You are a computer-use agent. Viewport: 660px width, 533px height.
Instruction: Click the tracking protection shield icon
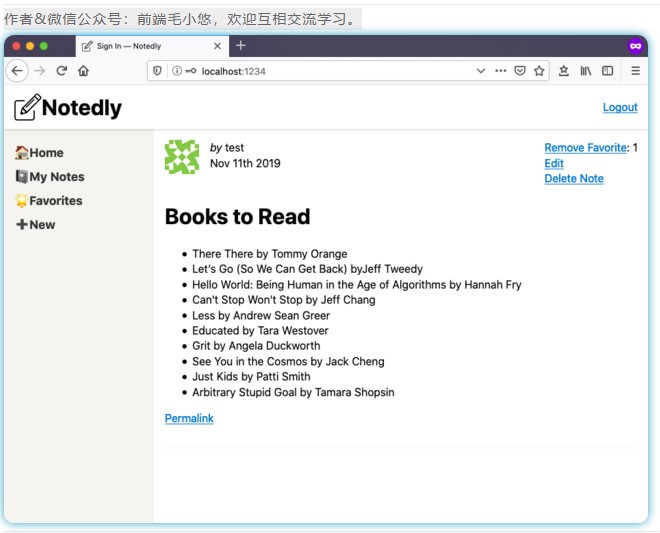pos(157,71)
